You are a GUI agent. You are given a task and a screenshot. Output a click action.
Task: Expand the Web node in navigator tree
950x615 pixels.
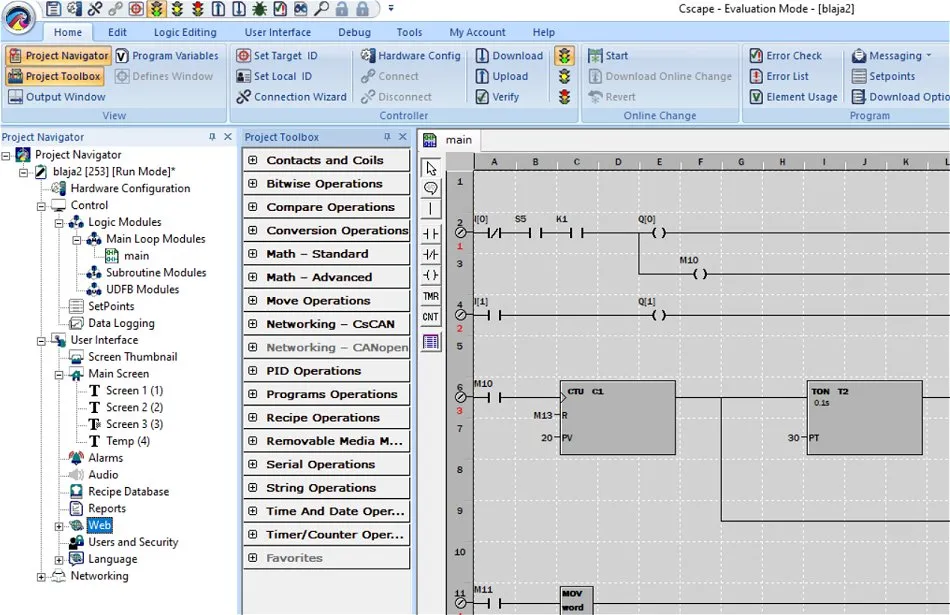59,525
